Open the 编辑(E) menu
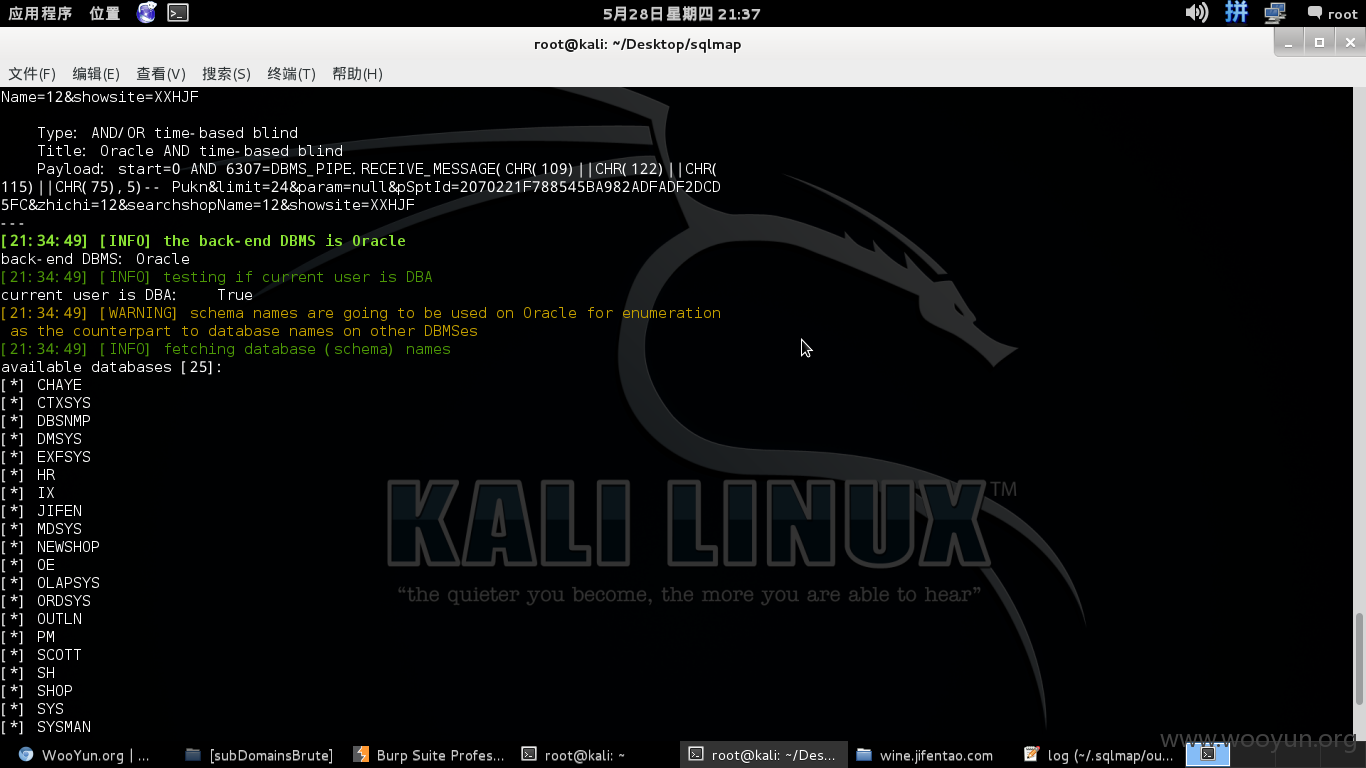Screen dimensions: 1366x768 coord(96,74)
